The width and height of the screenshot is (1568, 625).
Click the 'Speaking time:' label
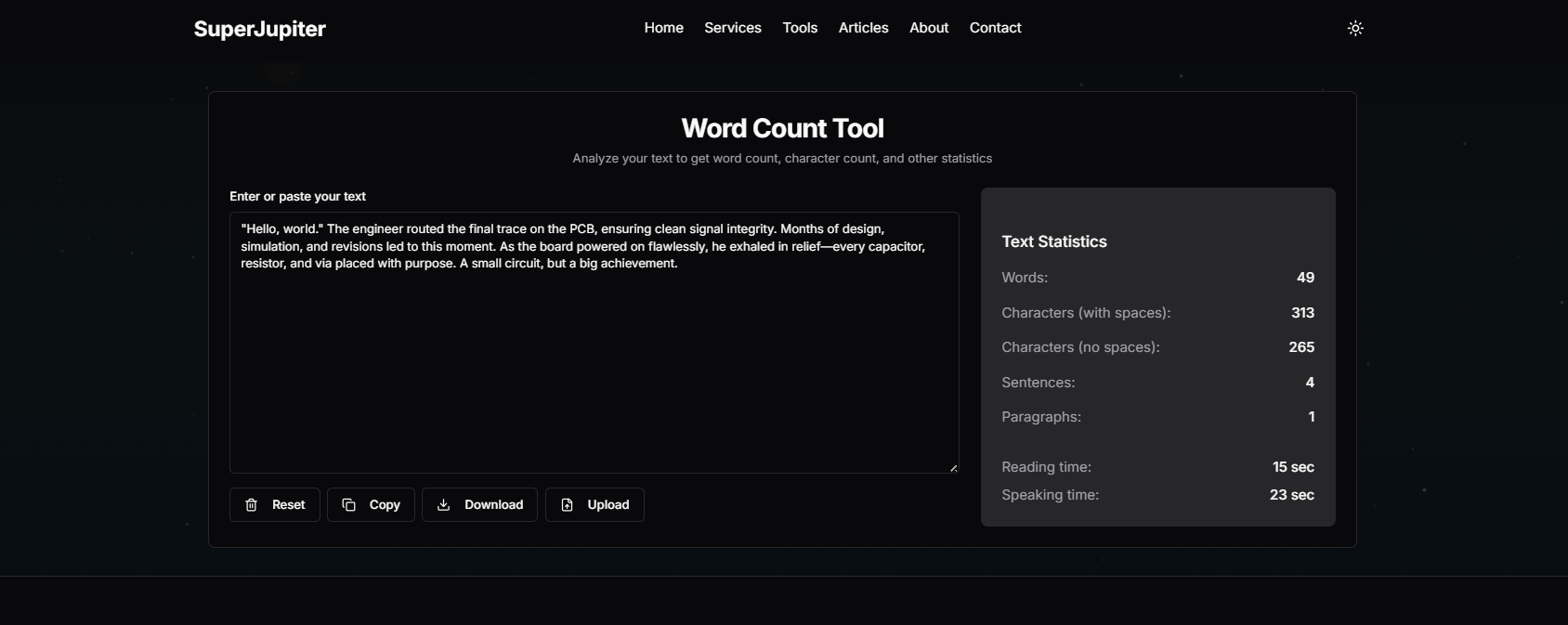point(1050,495)
